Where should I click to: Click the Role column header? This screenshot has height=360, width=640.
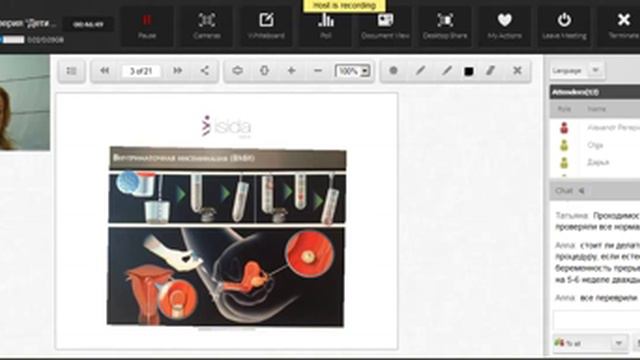click(564, 109)
